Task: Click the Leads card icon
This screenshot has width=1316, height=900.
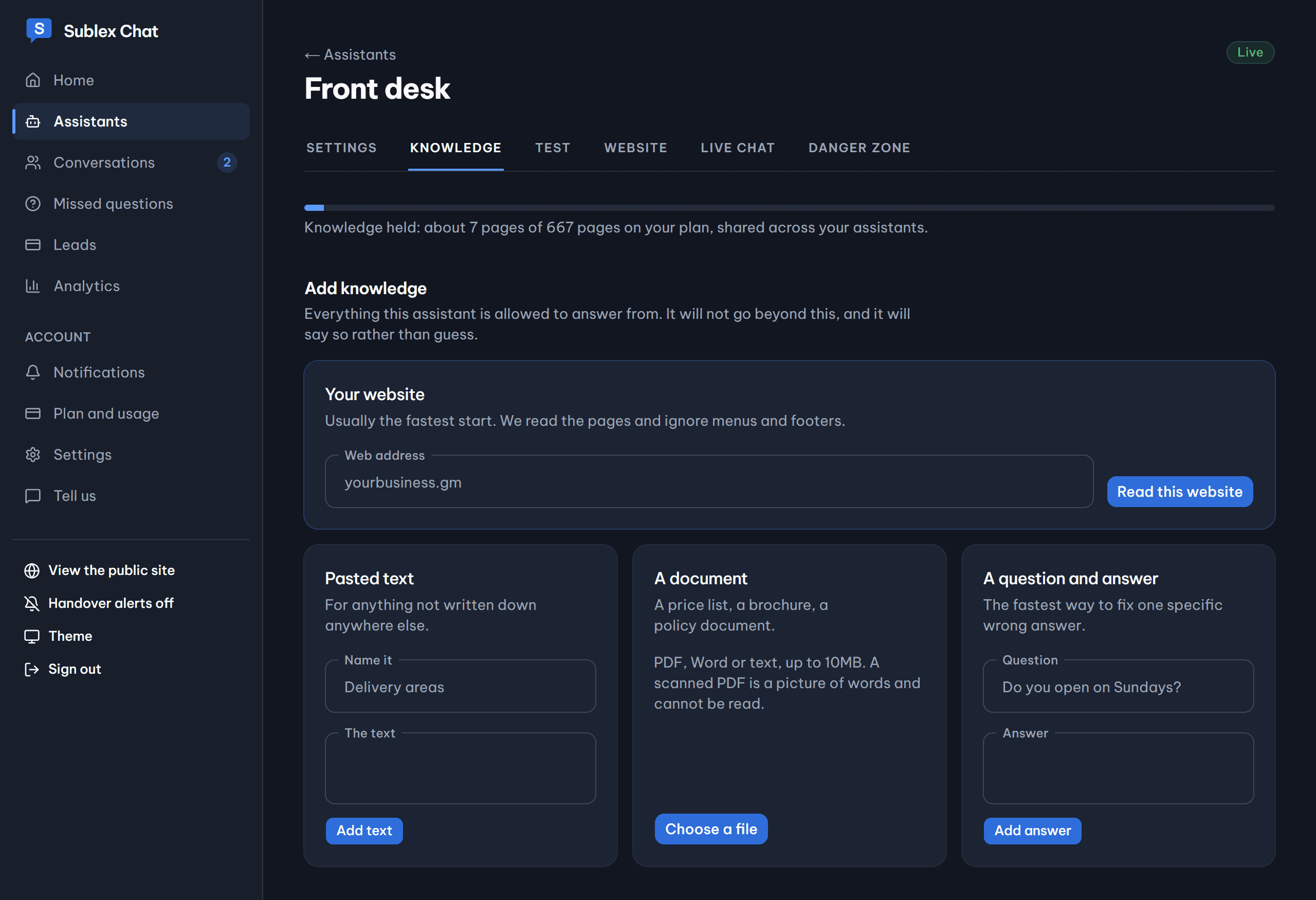Action: [x=33, y=245]
